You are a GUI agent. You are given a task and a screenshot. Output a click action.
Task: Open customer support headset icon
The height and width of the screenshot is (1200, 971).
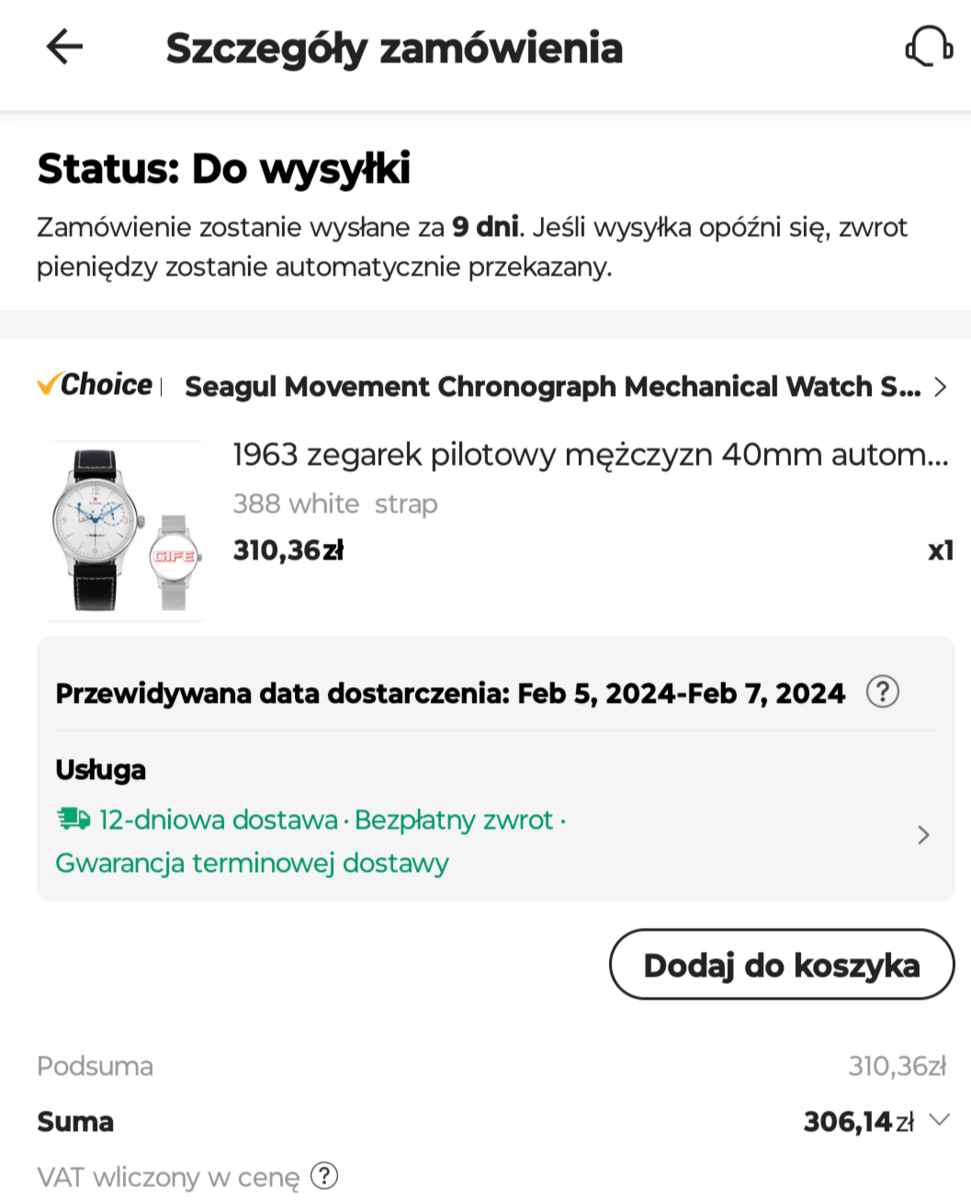(x=928, y=47)
